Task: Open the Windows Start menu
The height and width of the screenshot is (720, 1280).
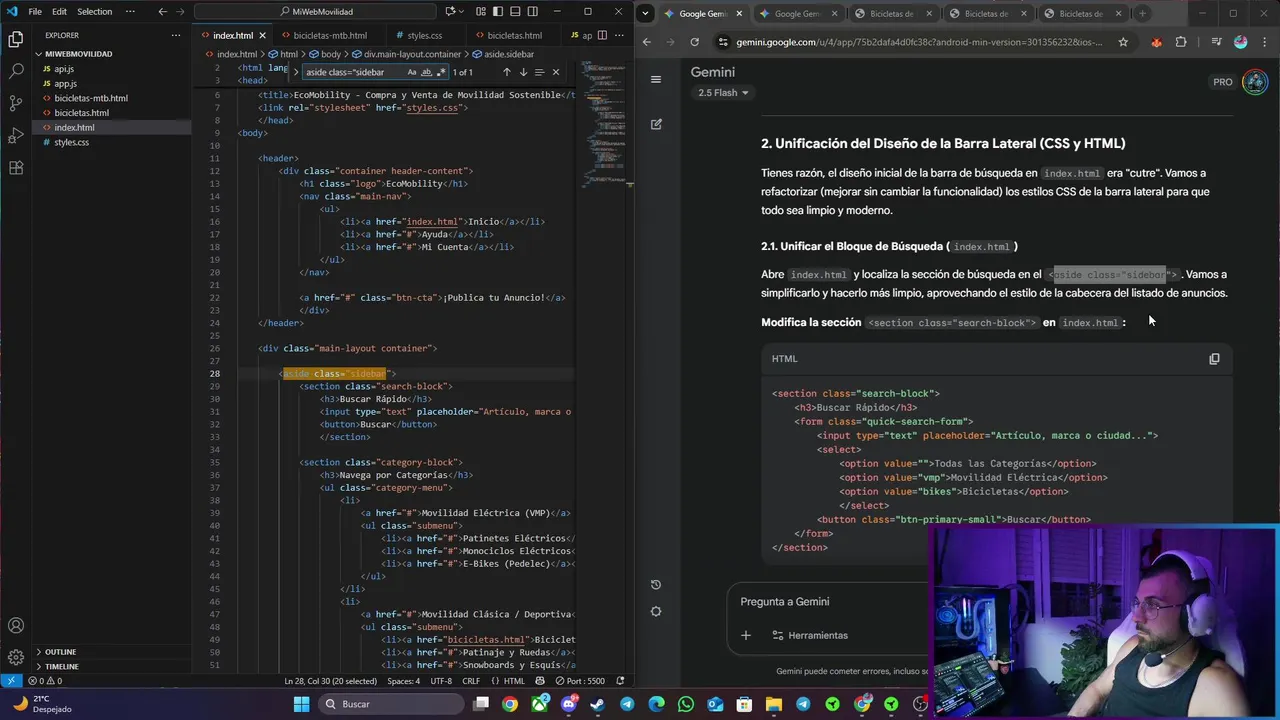Action: pyautogui.click(x=301, y=704)
